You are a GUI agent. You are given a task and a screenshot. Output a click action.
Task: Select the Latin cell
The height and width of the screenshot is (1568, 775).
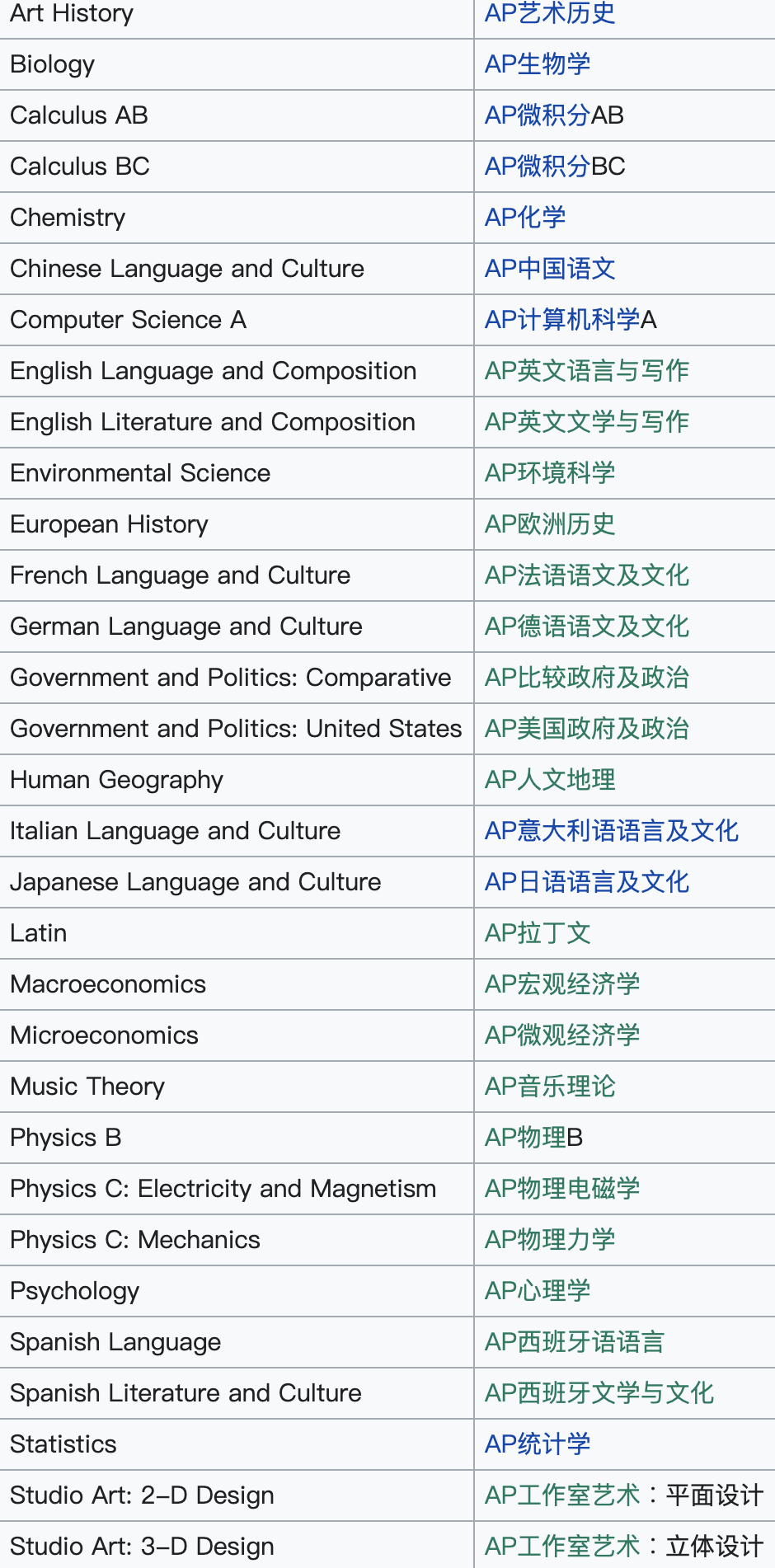click(237, 933)
